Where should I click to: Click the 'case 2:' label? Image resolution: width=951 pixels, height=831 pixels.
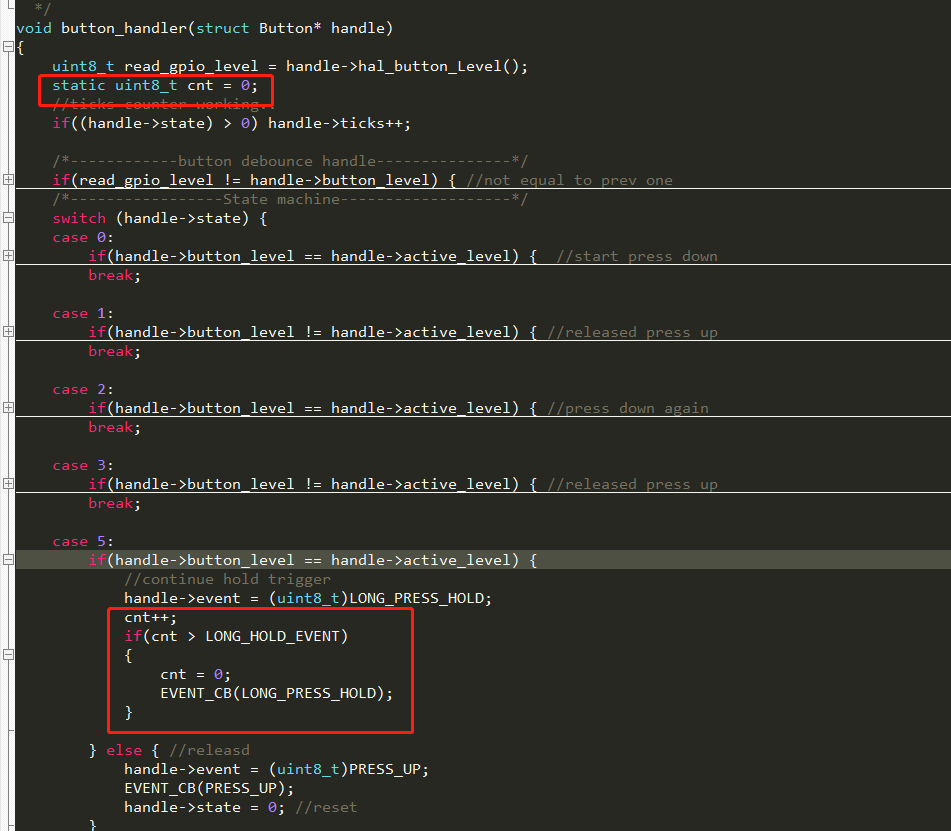click(83, 389)
